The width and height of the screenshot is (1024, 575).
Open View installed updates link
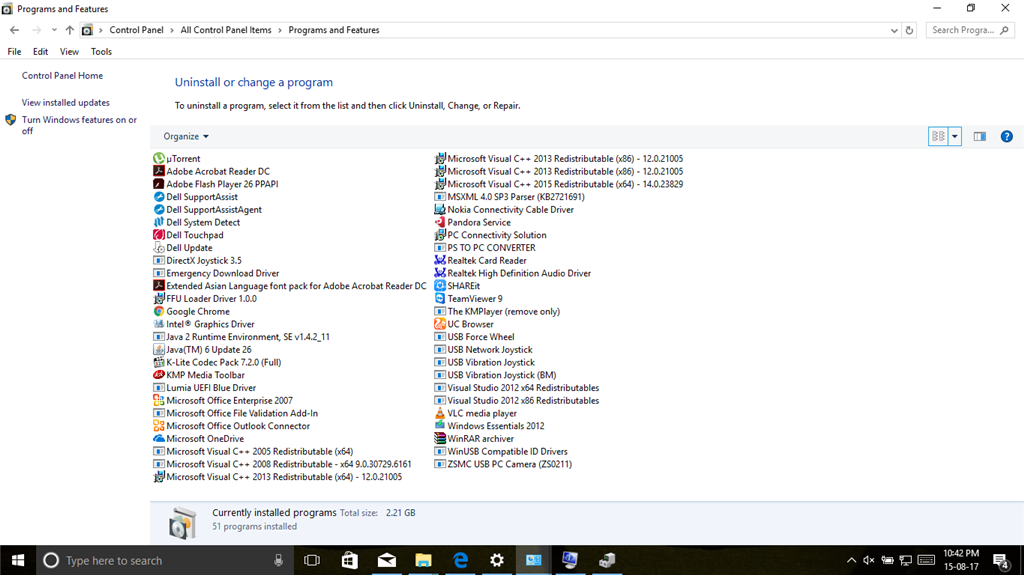tap(66, 103)
